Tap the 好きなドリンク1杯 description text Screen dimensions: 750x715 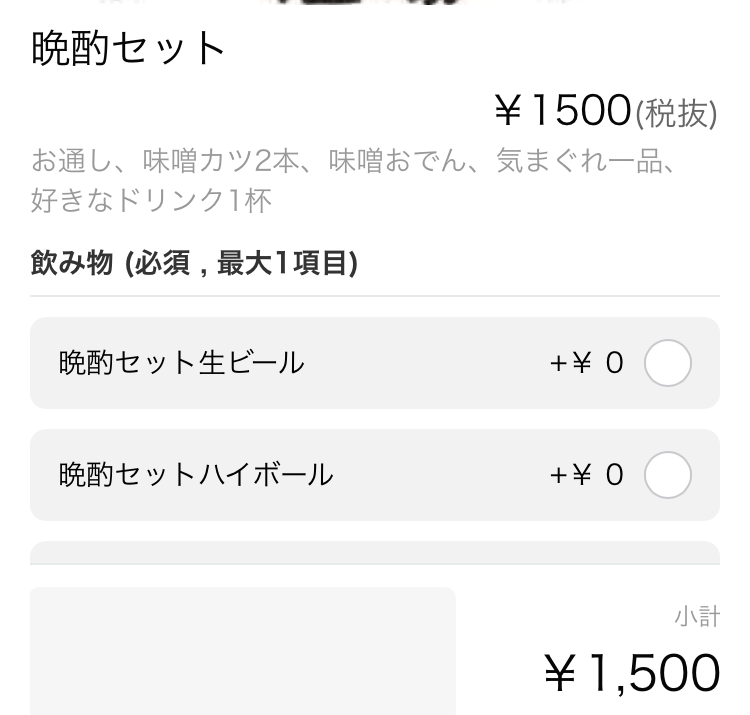[150, 200]
